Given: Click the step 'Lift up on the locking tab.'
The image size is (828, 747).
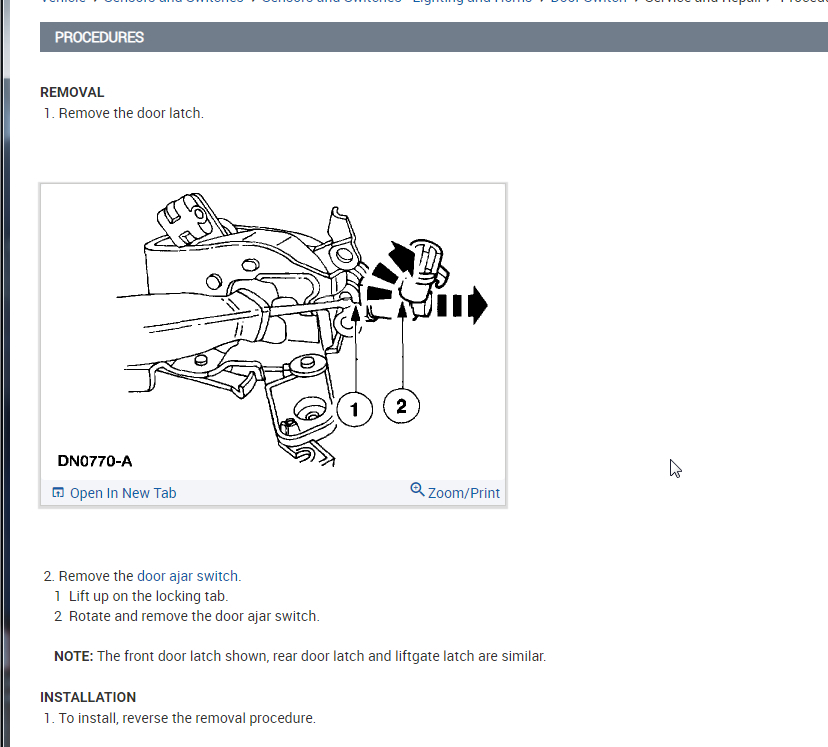Looking at the screenshot, I should point(148,596).
